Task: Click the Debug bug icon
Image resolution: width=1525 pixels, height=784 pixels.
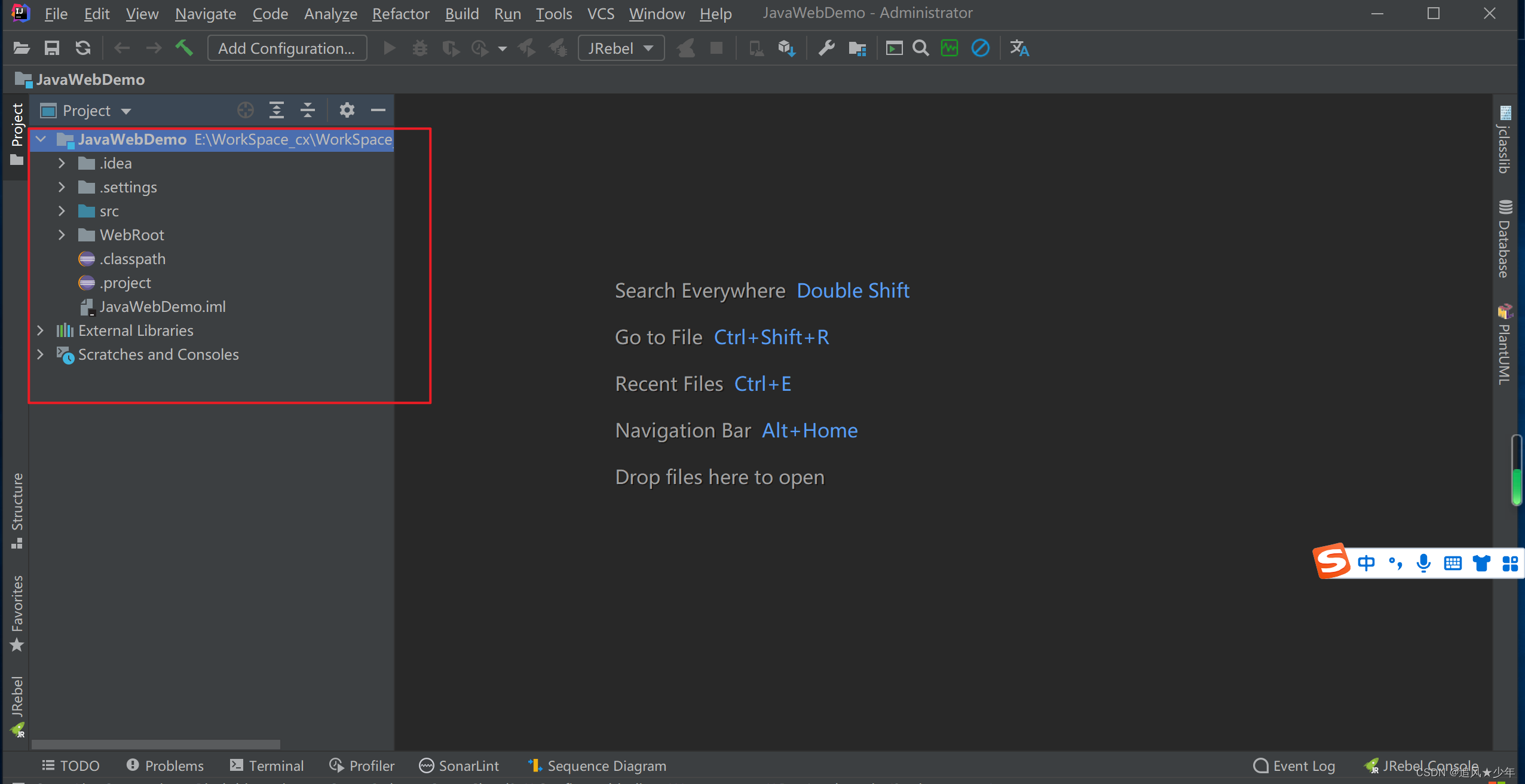Action: coord(420,48)
